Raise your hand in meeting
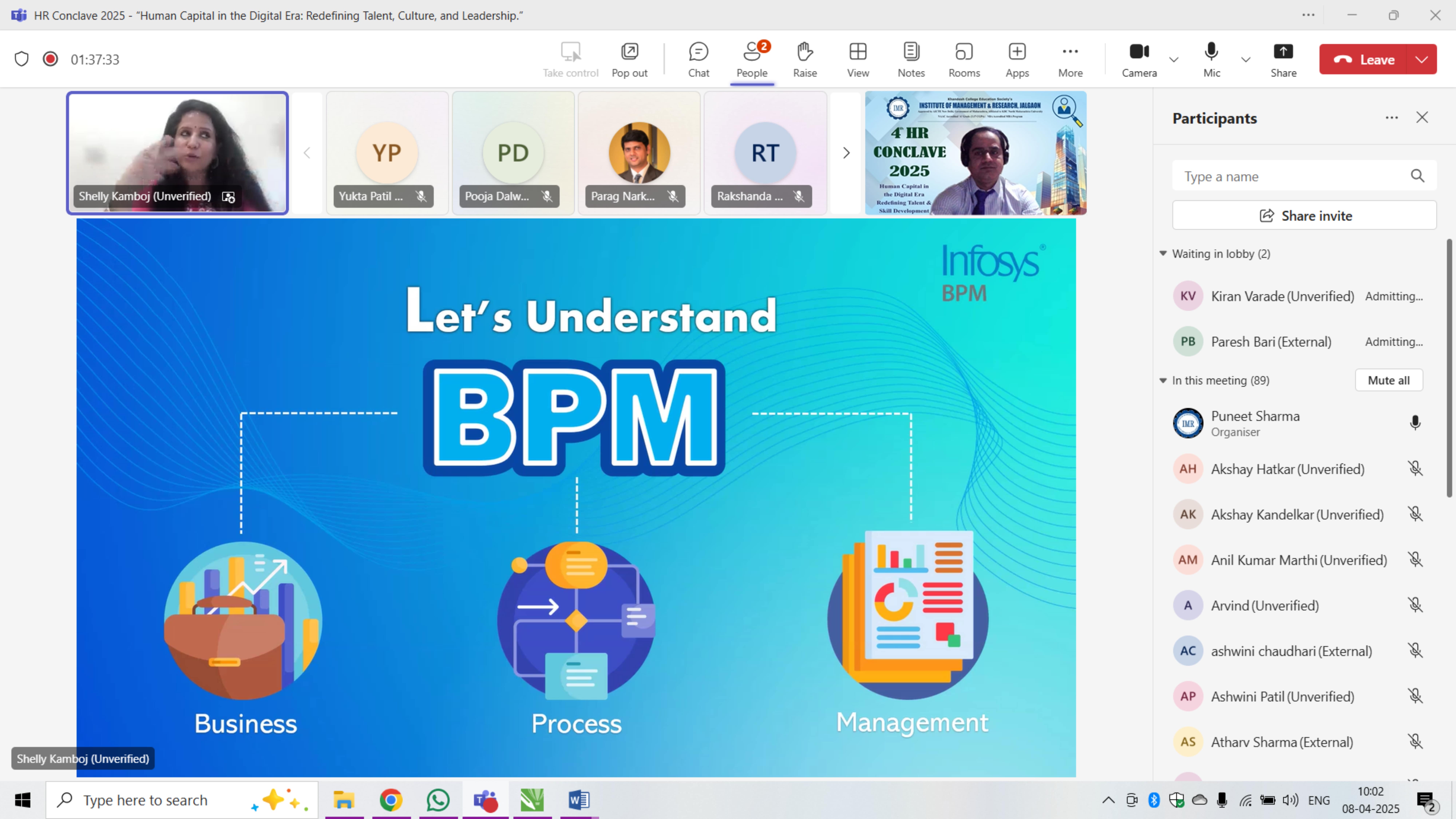Viewport: 1456px width, 819px height. click(x=805, y=59)
